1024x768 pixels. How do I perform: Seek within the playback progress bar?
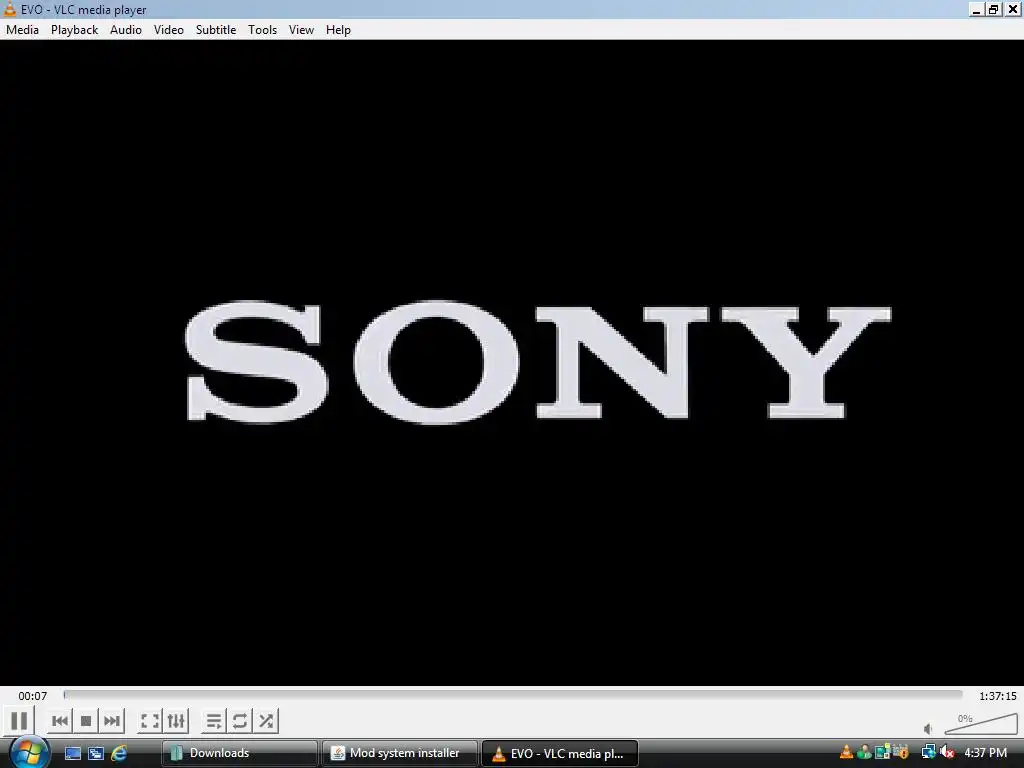513,695
